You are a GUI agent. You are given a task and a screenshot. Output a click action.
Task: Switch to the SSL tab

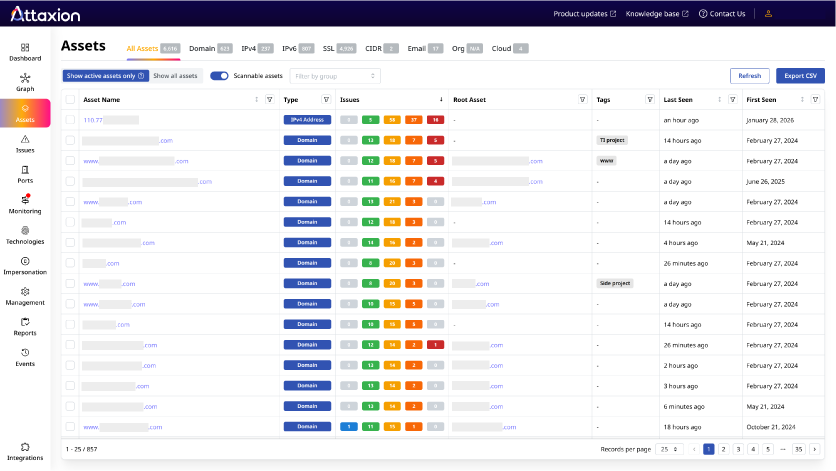(328, 48)
